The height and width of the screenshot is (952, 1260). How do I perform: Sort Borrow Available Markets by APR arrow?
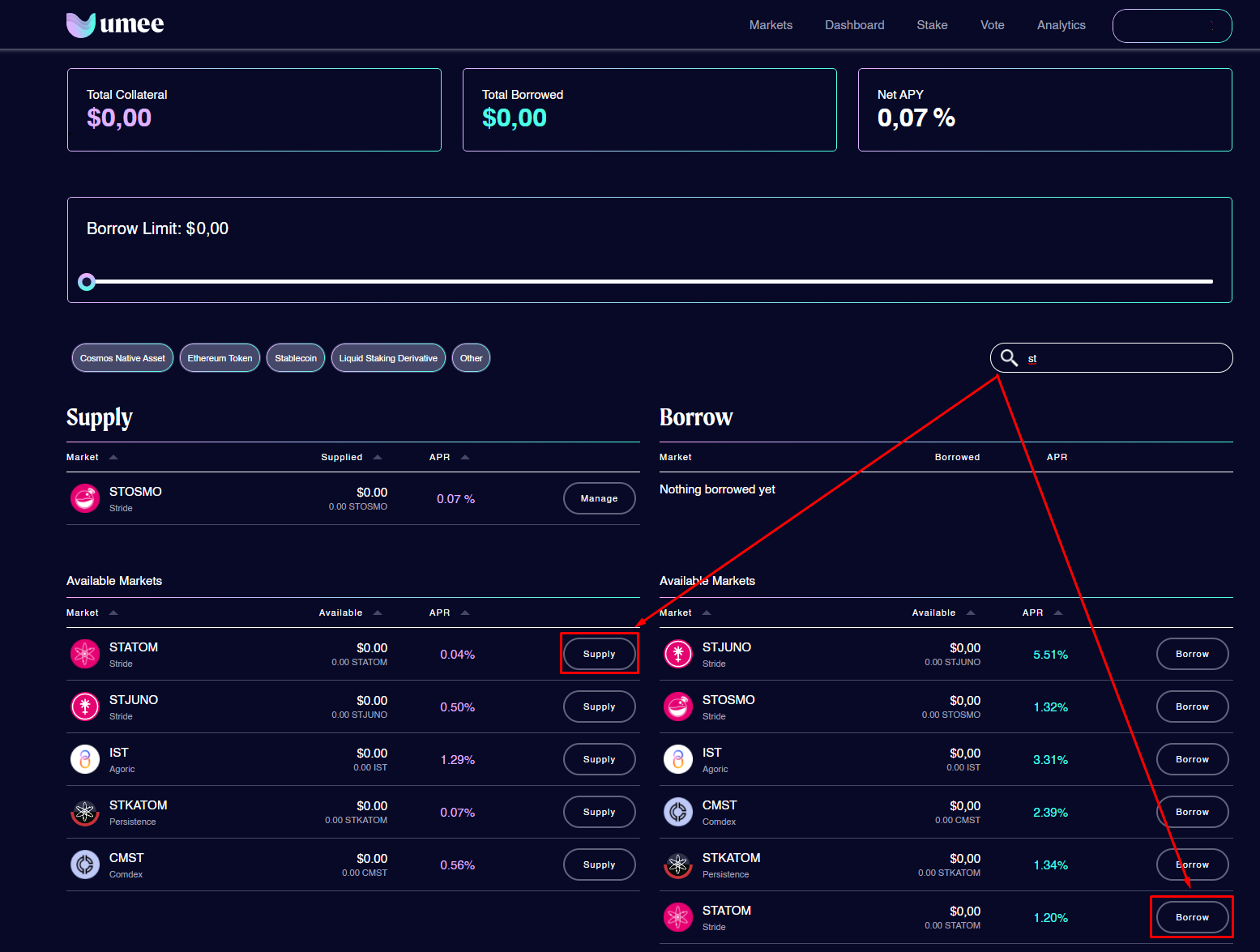[1058, 613]
